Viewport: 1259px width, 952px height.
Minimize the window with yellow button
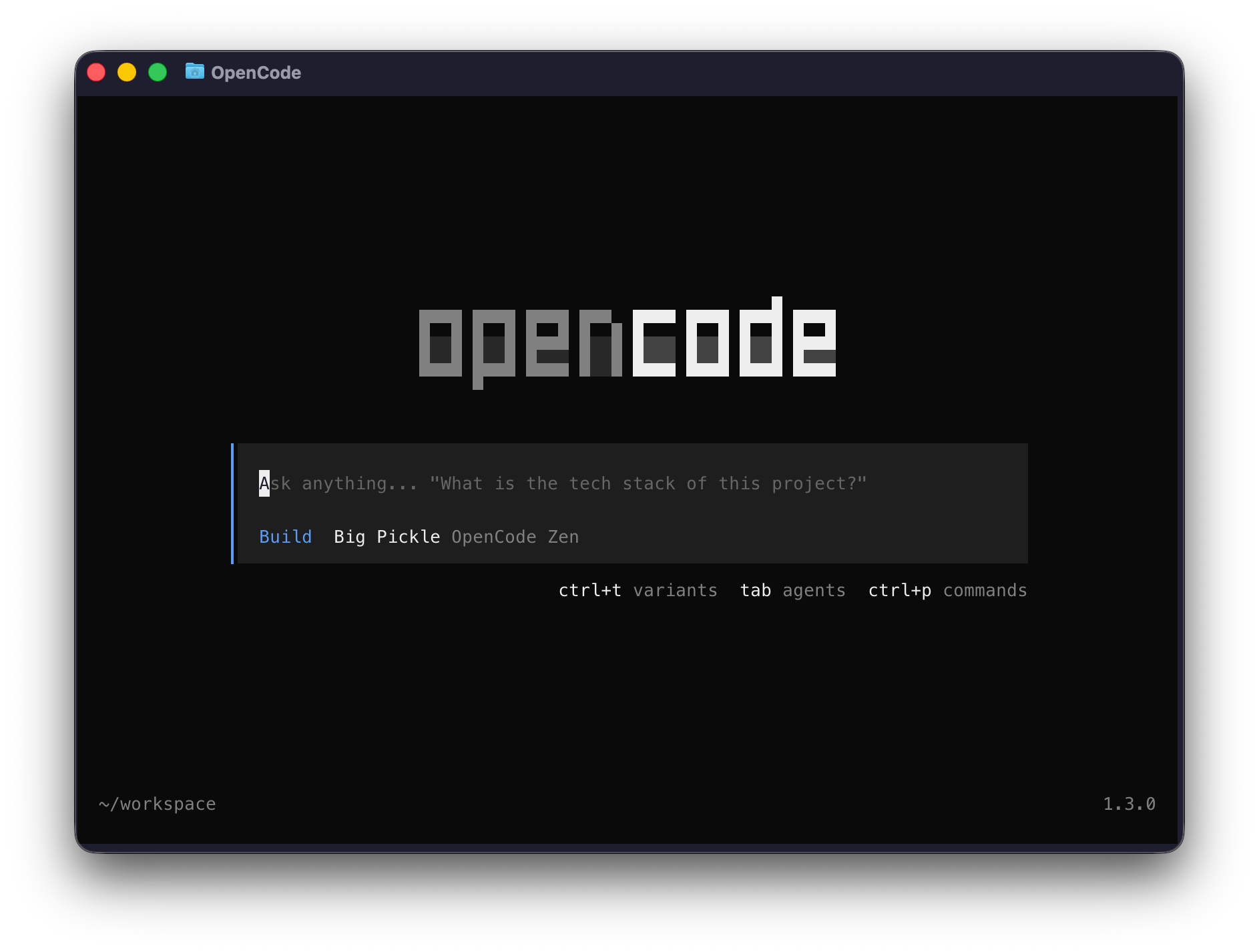point(127,72)
